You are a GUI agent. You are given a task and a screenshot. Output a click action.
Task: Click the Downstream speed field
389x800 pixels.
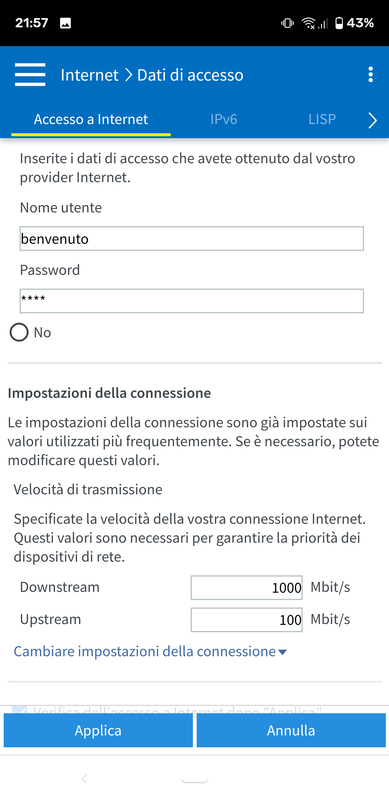point(247,588)
